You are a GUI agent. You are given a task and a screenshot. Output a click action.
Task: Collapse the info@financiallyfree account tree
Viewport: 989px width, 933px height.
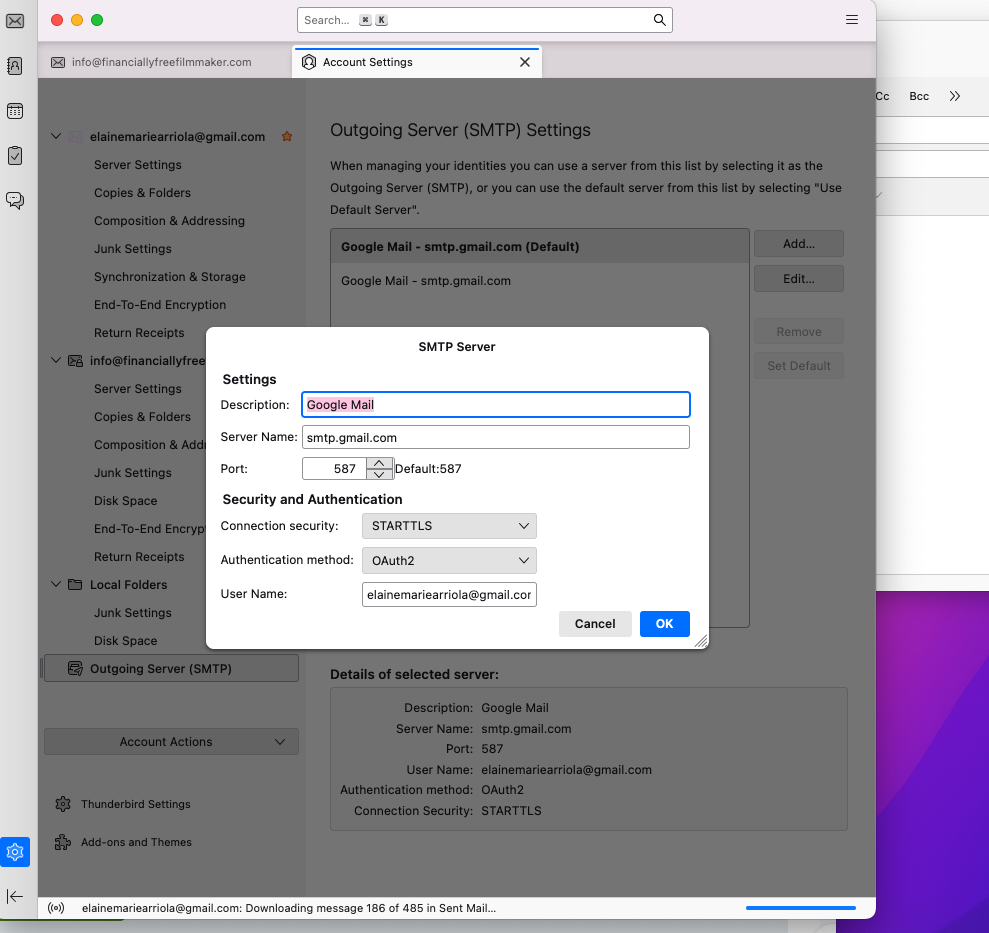[x=56, y=360]
